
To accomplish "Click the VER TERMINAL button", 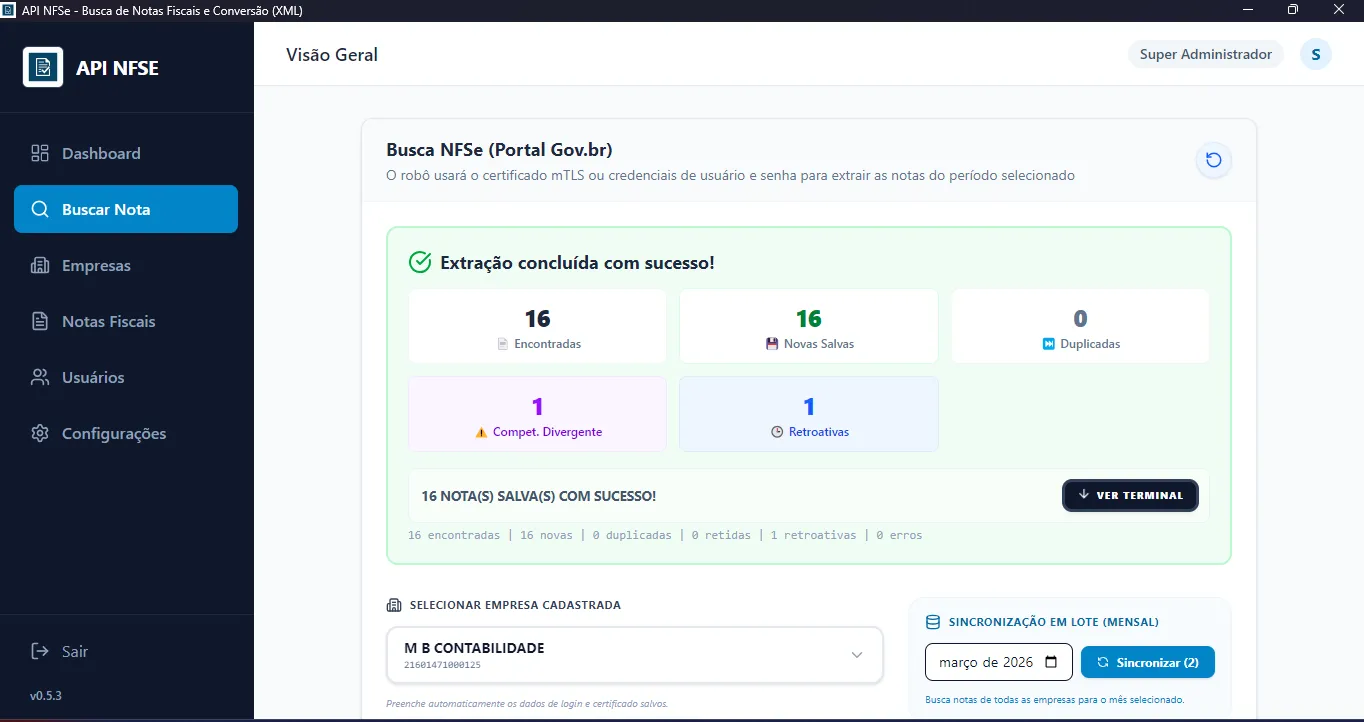I will pos(1130,495).
